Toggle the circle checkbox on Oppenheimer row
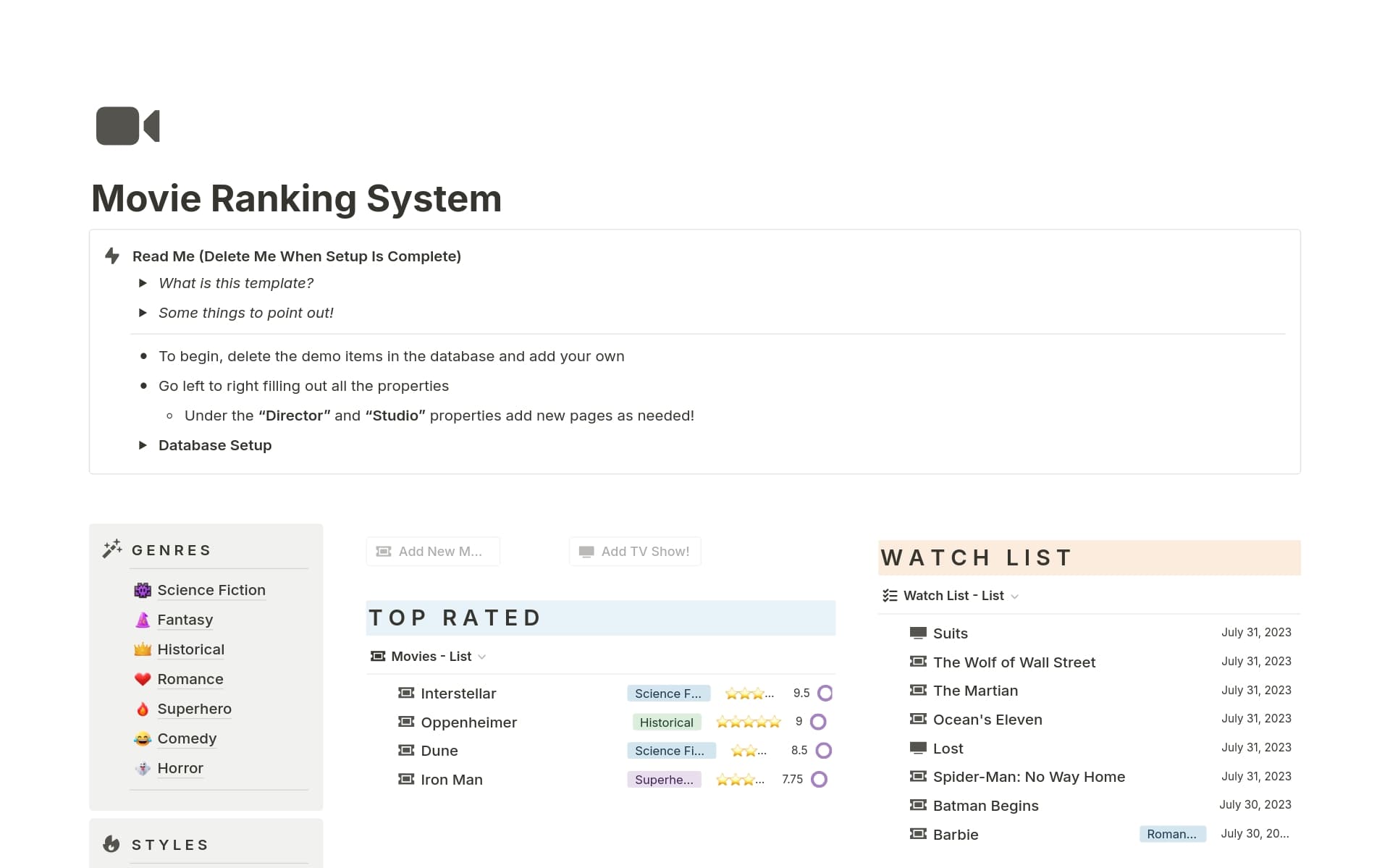 818,722
